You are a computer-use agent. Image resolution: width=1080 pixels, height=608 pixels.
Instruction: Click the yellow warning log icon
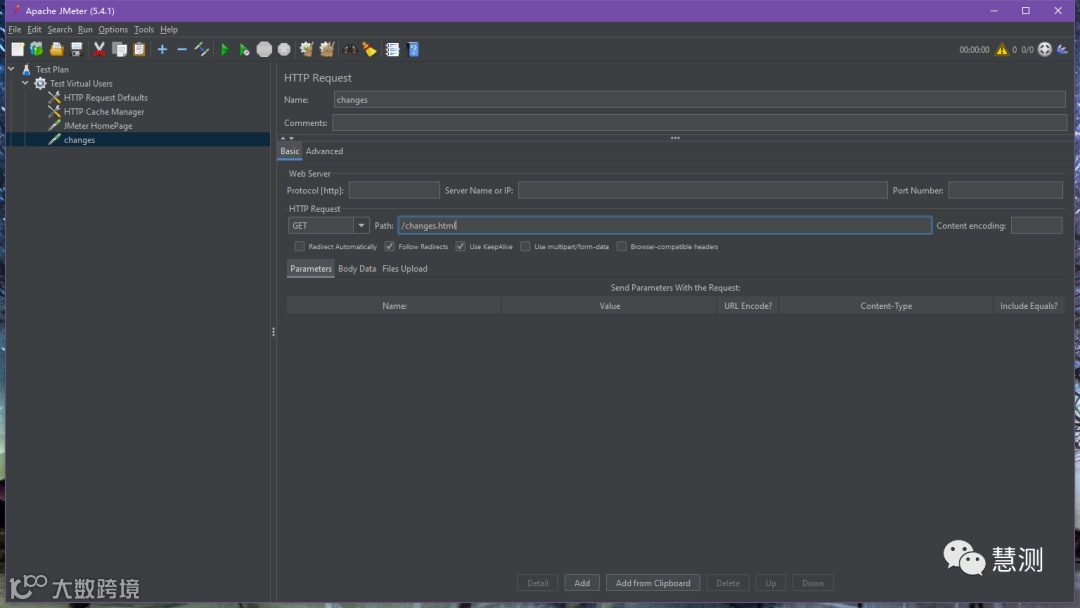pyautogui.click(x=1001, y=50)
